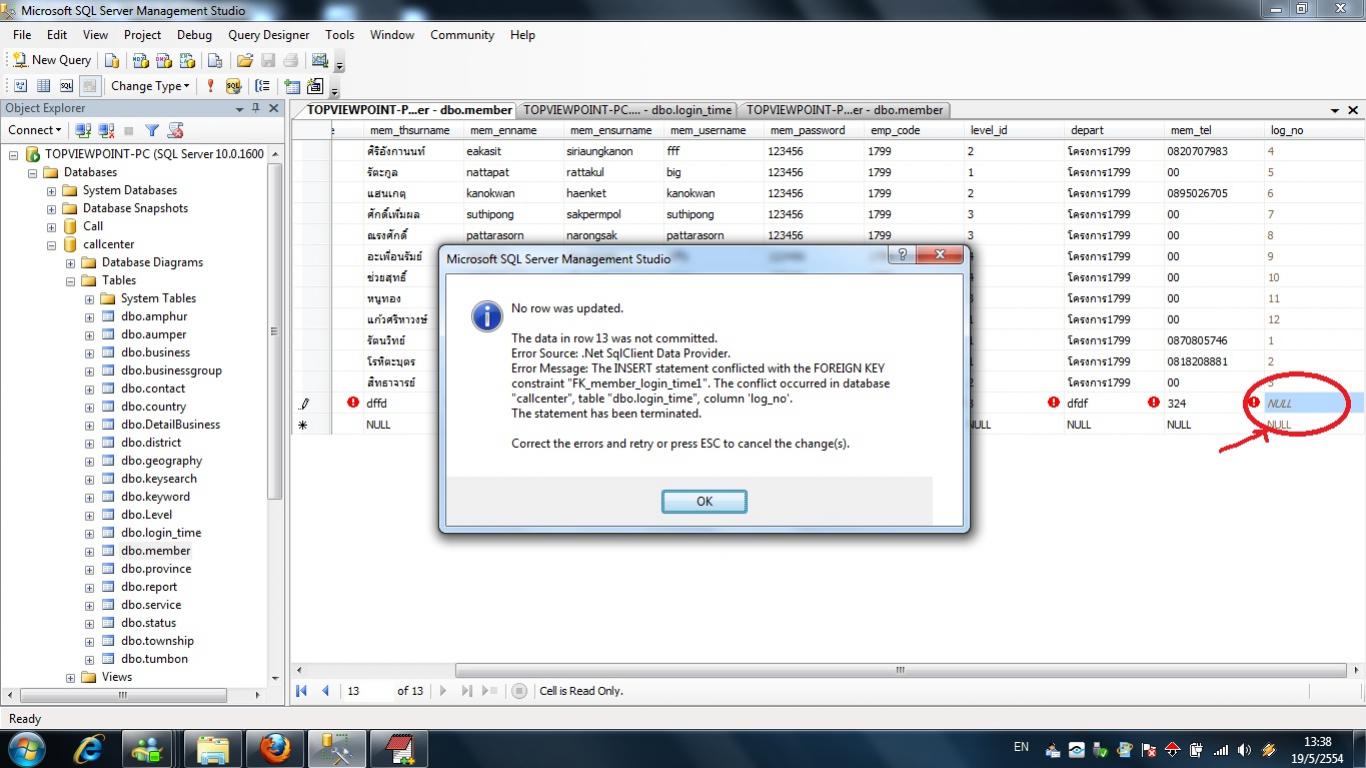Click OK in the error dialog

click(x=704, y=501)
